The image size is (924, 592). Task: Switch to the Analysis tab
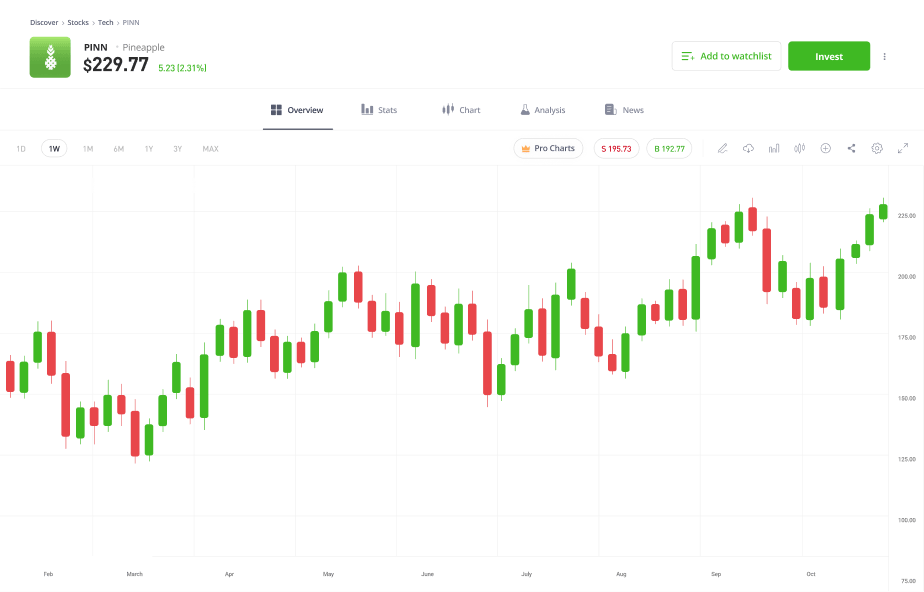pos(542,110)
